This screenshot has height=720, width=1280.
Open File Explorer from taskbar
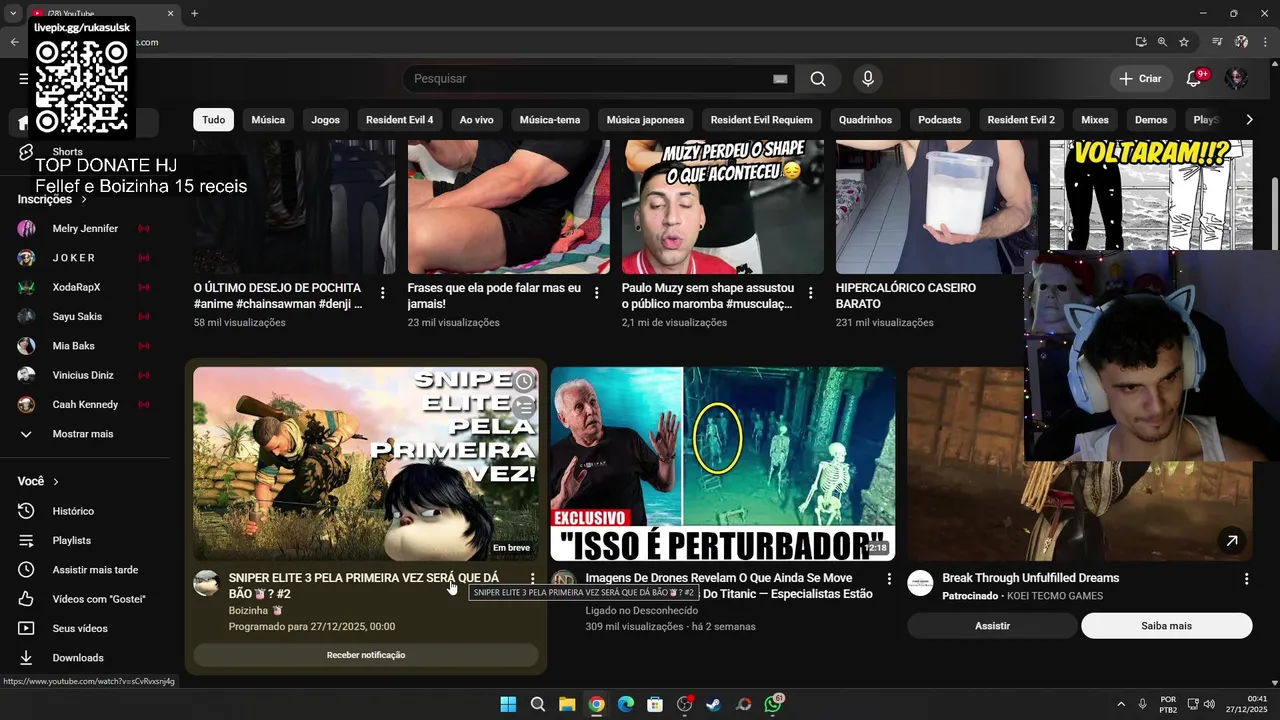point(567,704)
